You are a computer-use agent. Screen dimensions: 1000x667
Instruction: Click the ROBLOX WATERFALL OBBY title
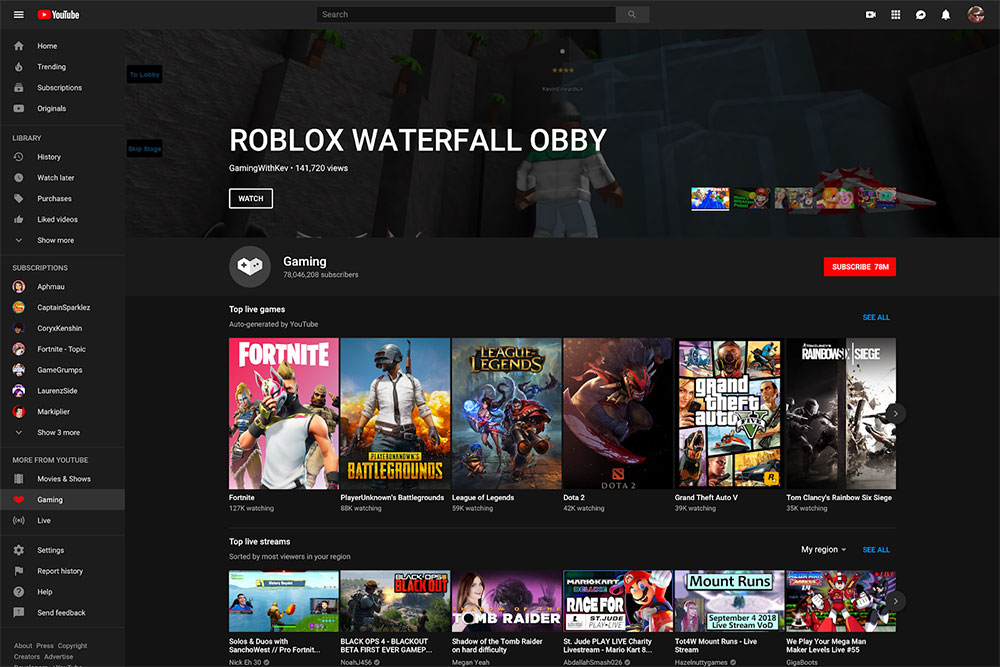coord(418,140)
